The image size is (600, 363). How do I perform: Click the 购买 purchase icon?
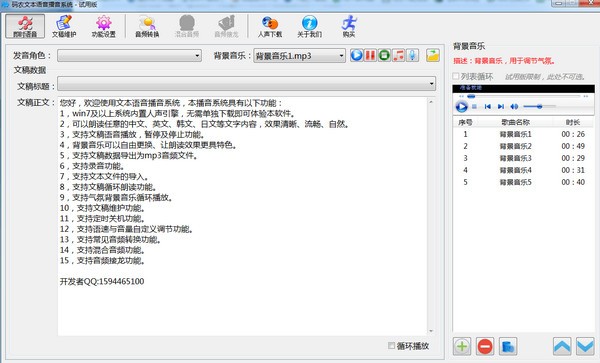[349, 26]
